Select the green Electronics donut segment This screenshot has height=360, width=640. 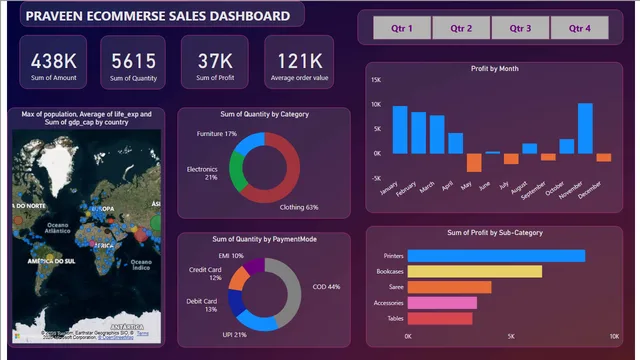click(237, 171)
